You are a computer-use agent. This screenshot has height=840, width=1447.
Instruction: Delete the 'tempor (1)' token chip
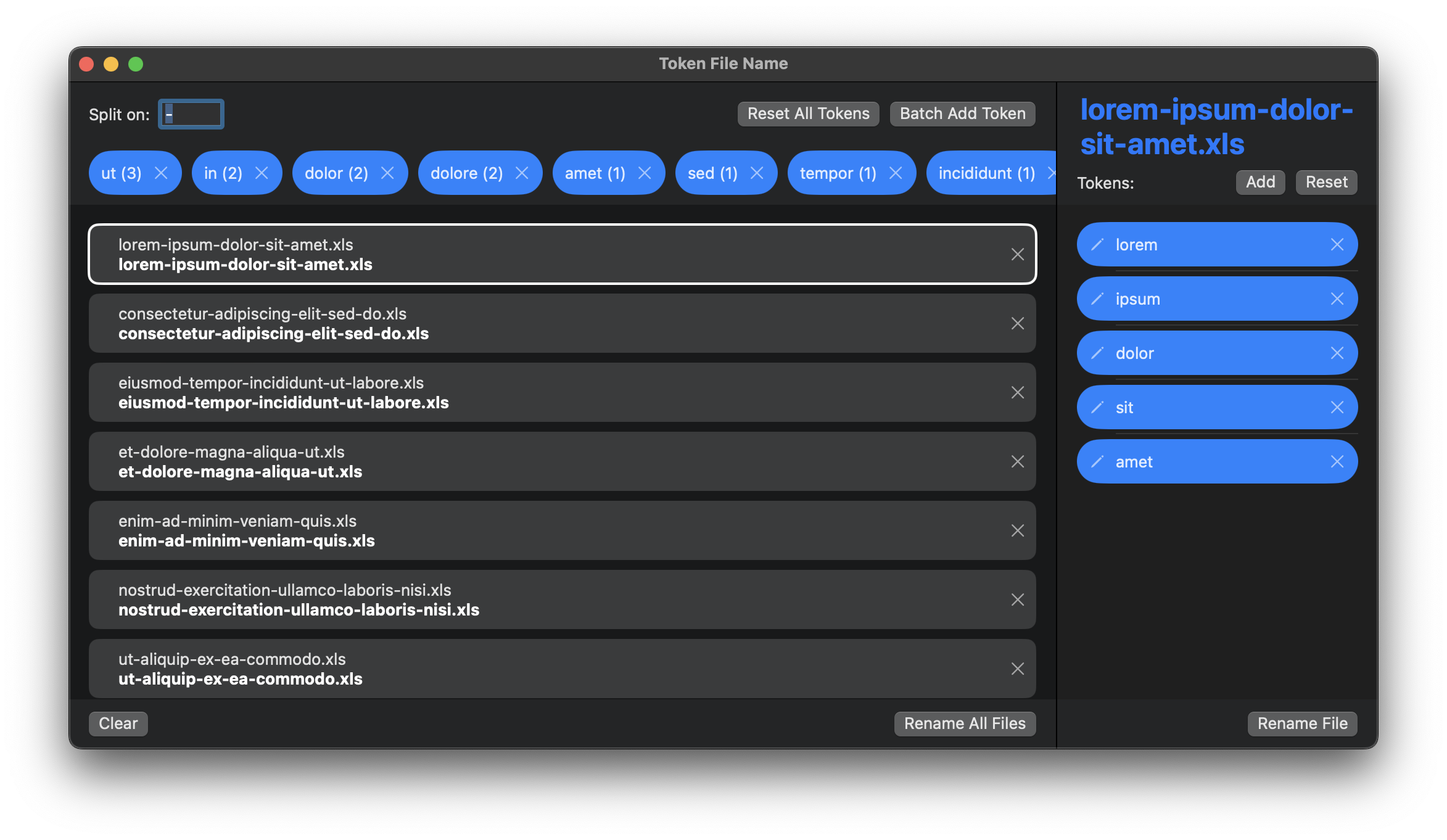pyautogui.click(x=896, y=173)
